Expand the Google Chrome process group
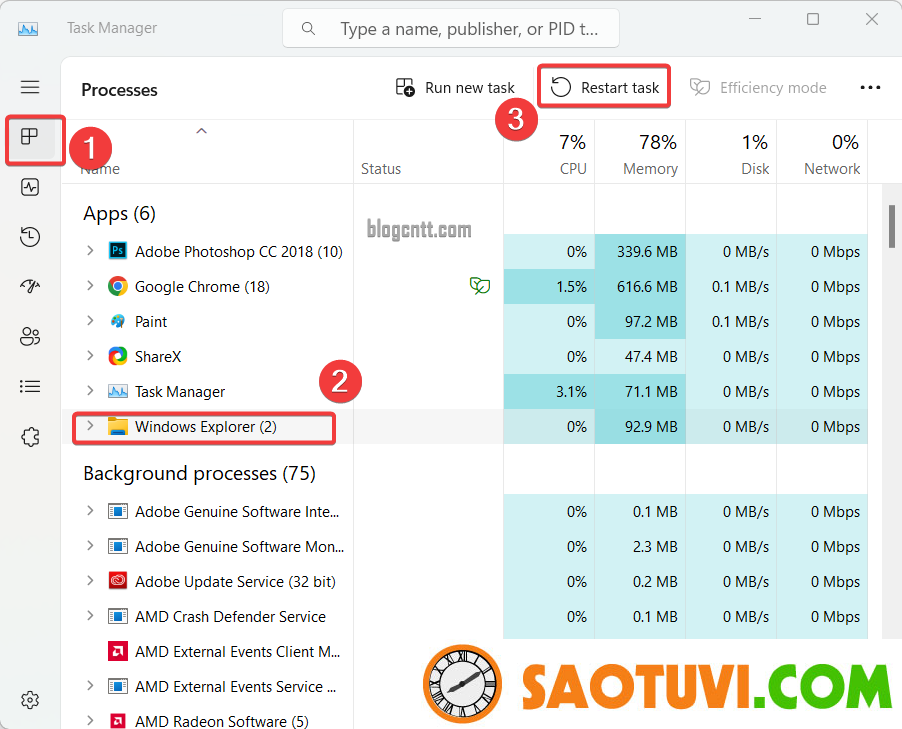Viewport: 902px width, 729px height. [90, 285]
